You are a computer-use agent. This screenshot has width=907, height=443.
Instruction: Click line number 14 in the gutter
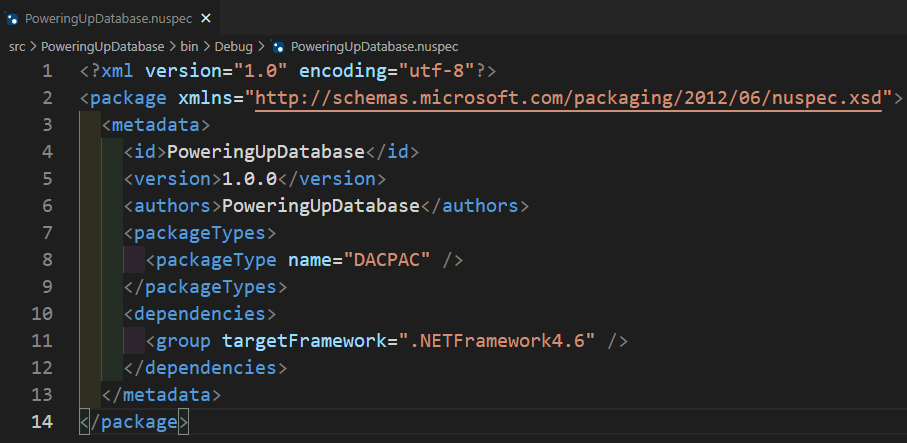point(42,422)
